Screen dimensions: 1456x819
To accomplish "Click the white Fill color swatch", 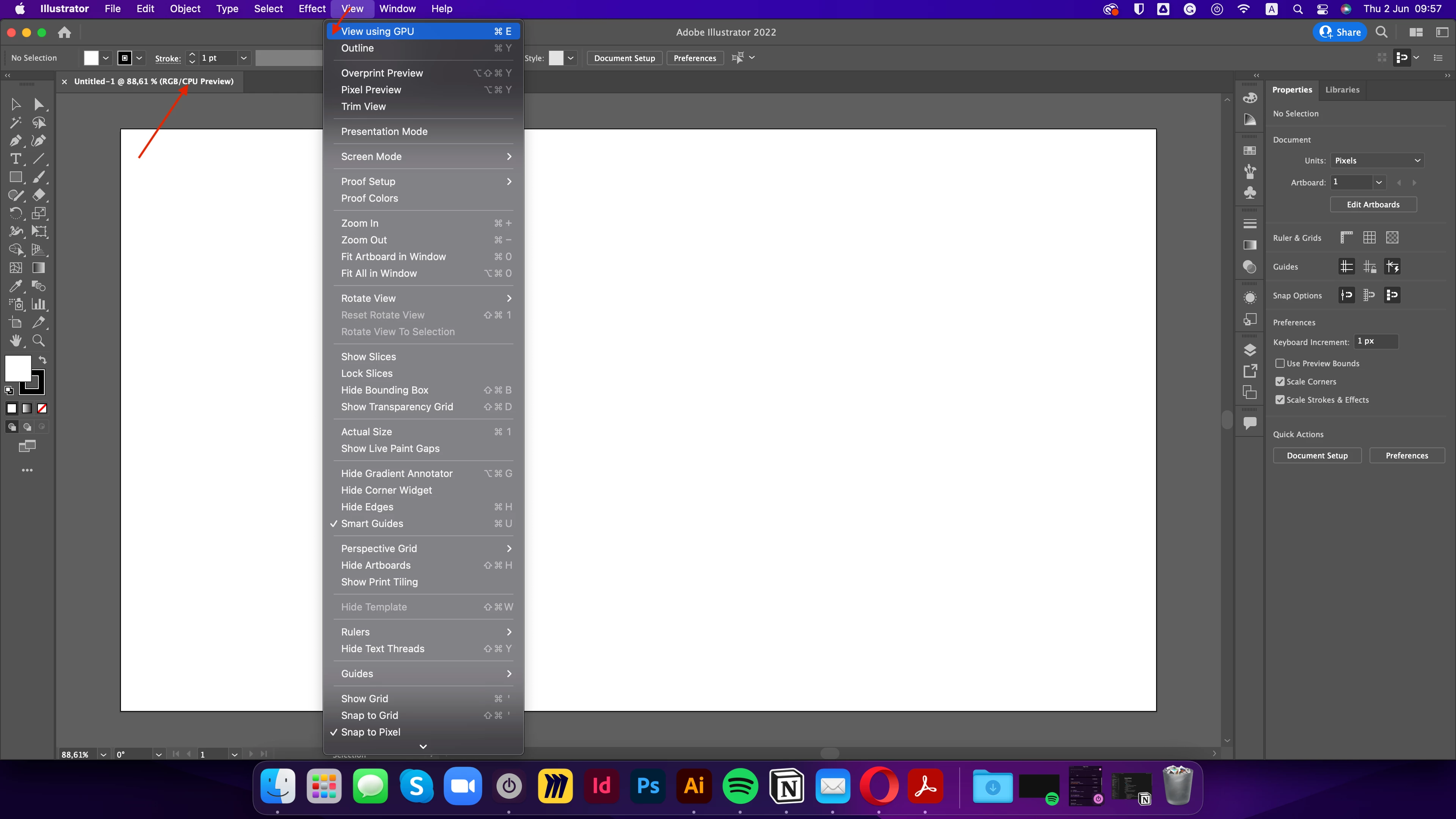I will coord(17,369).
